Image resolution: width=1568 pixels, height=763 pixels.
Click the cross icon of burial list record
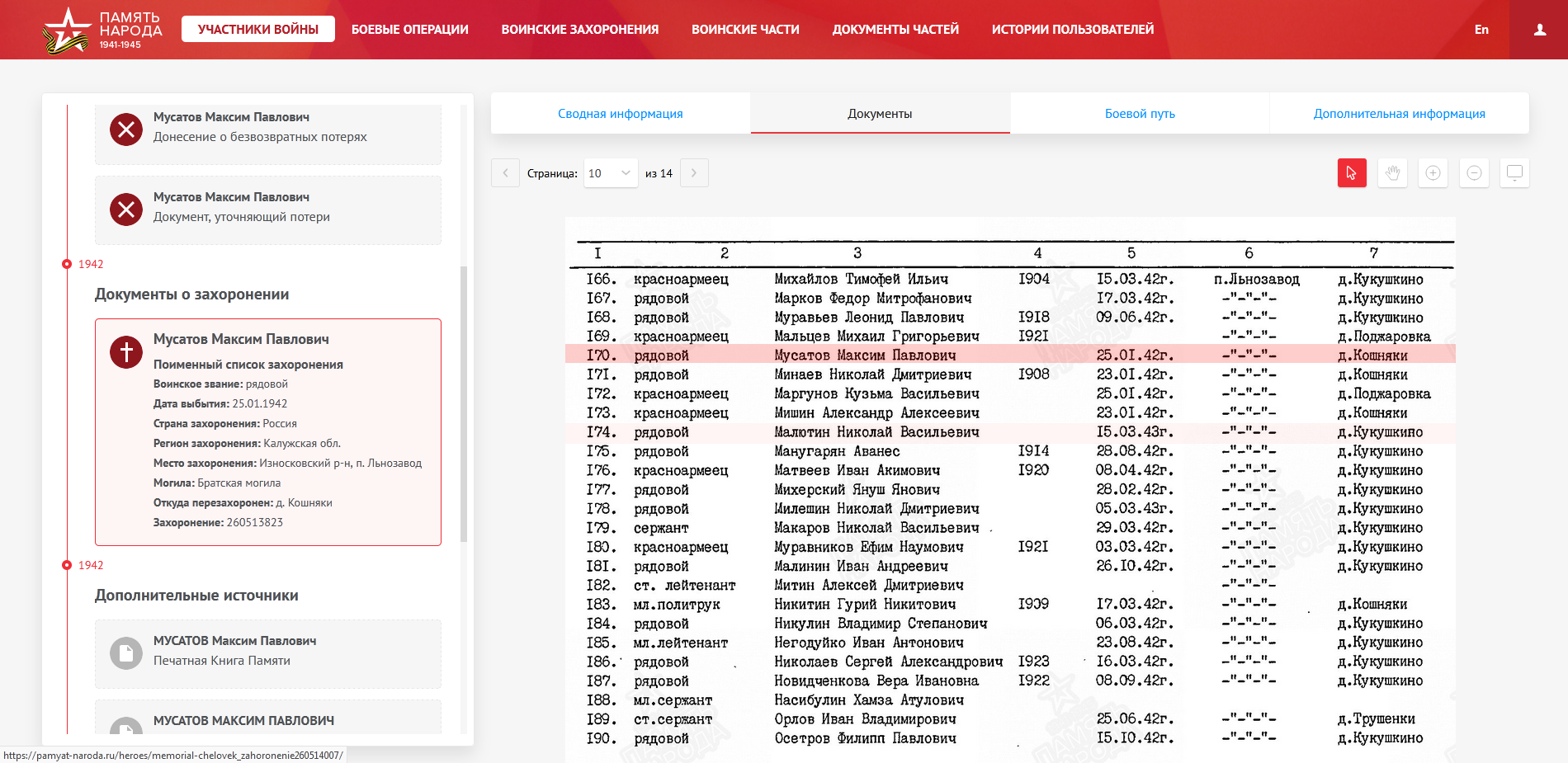[x=126, y=352]
